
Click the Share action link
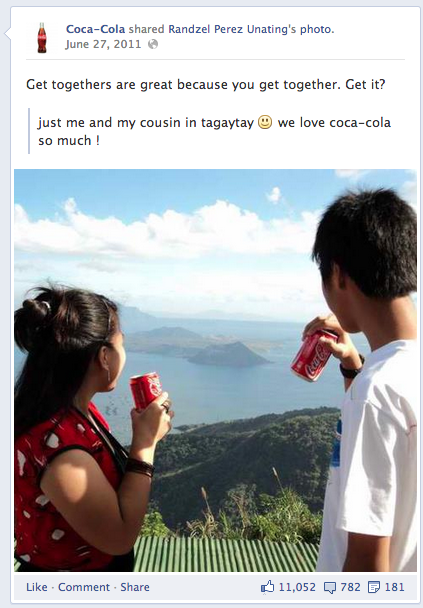(135, 587)
